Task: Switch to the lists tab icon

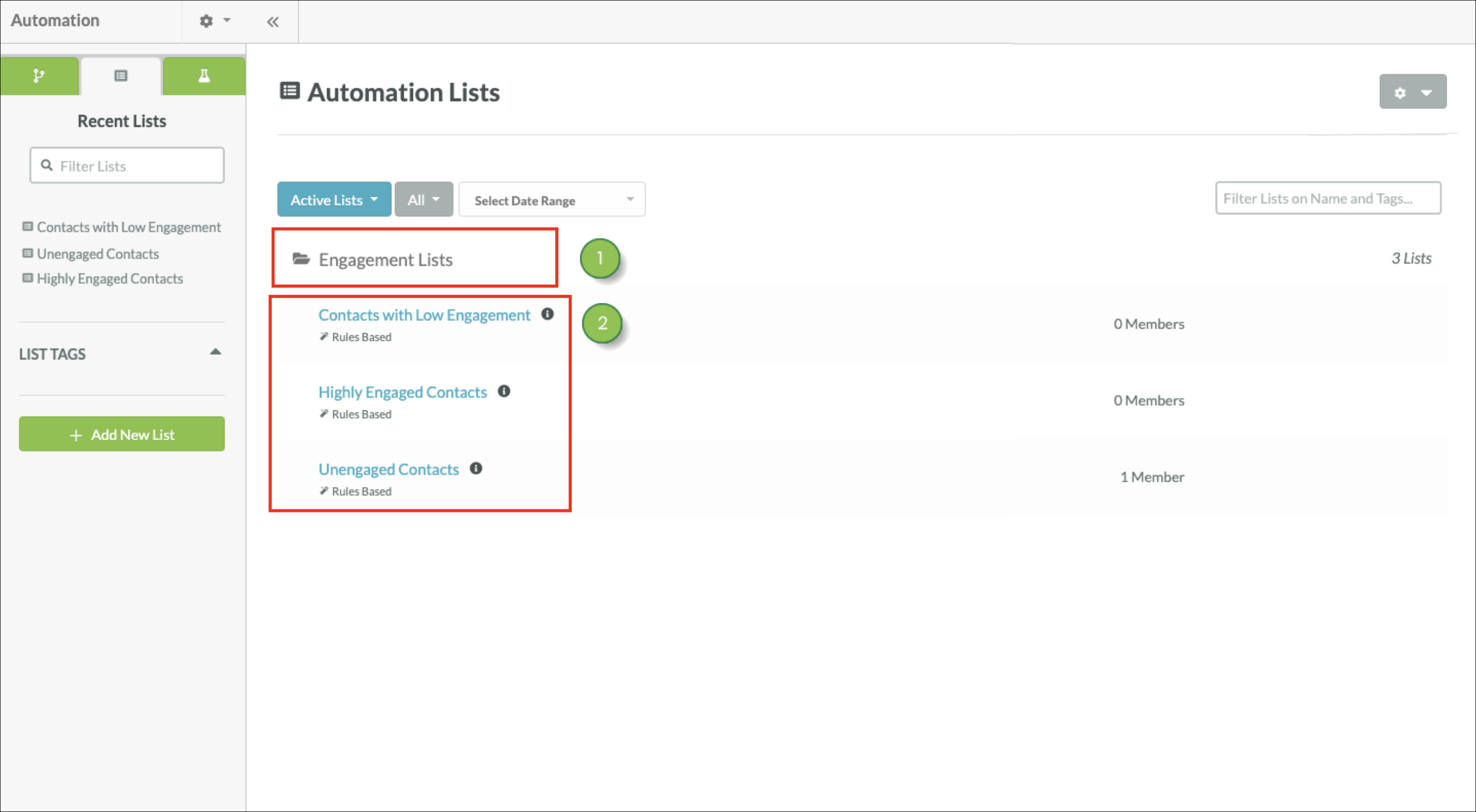Action: [x=120, y=76]
